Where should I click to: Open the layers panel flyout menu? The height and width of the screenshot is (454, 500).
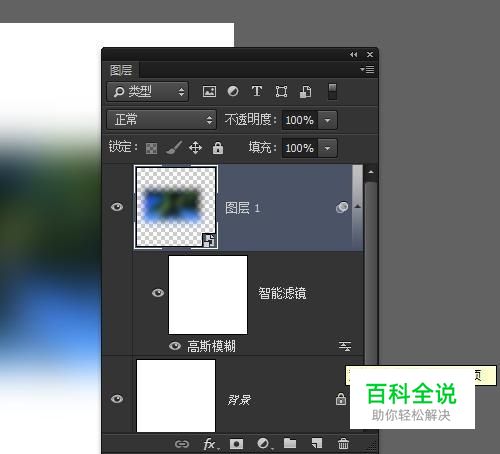coord(367,69)
